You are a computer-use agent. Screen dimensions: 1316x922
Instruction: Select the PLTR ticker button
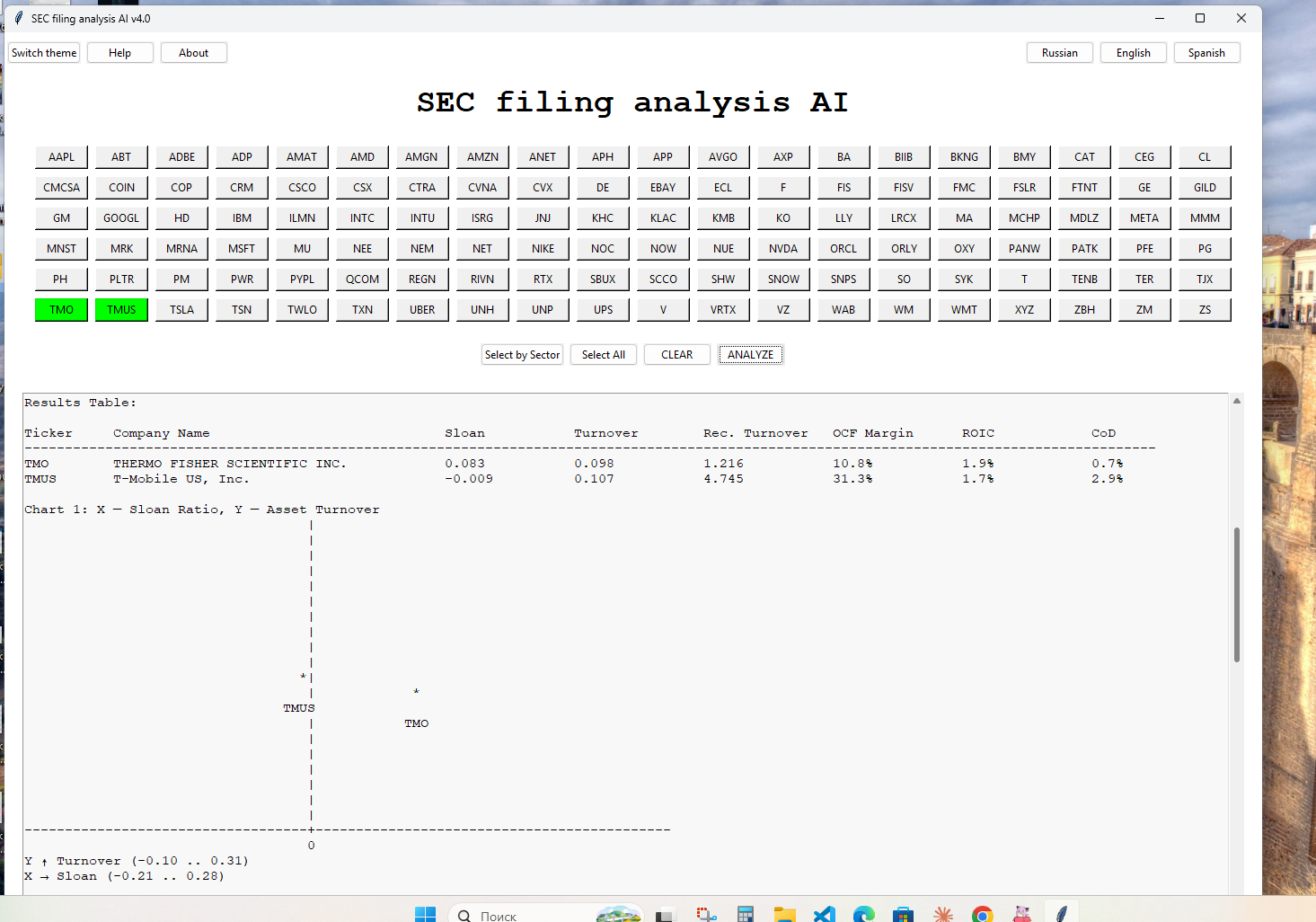point(121,279)
